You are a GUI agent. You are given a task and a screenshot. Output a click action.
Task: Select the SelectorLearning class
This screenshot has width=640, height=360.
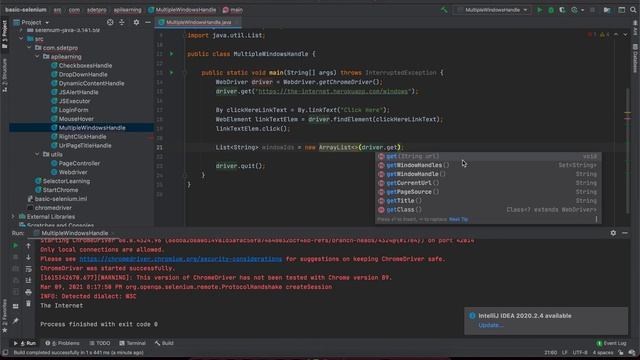pyautogui.click(x=66, y=181)
